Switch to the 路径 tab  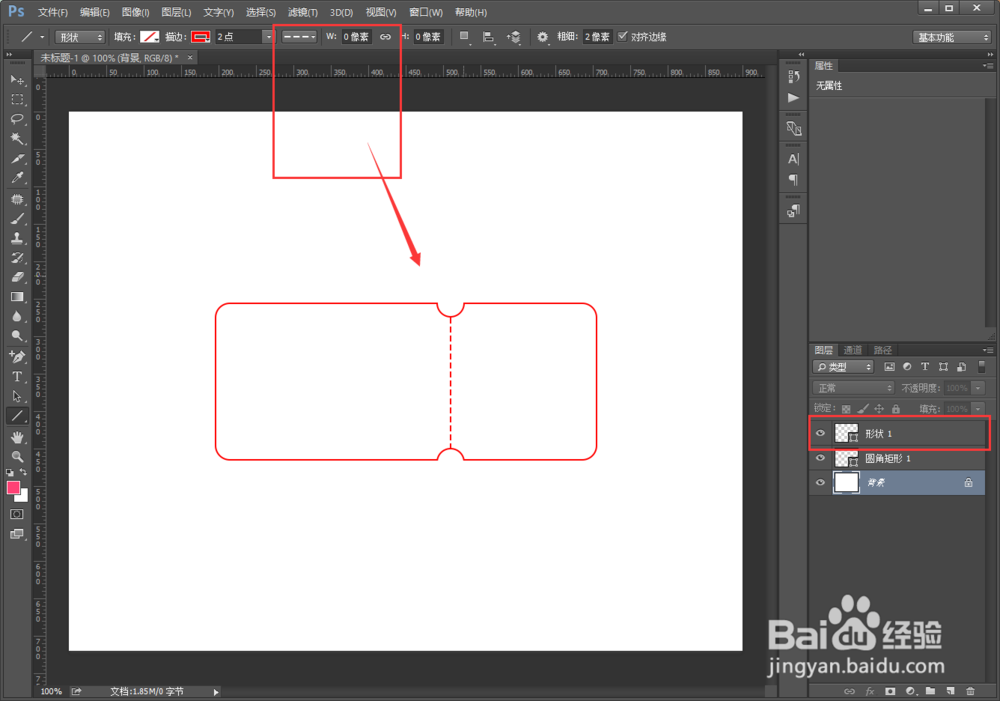(883, 350)
